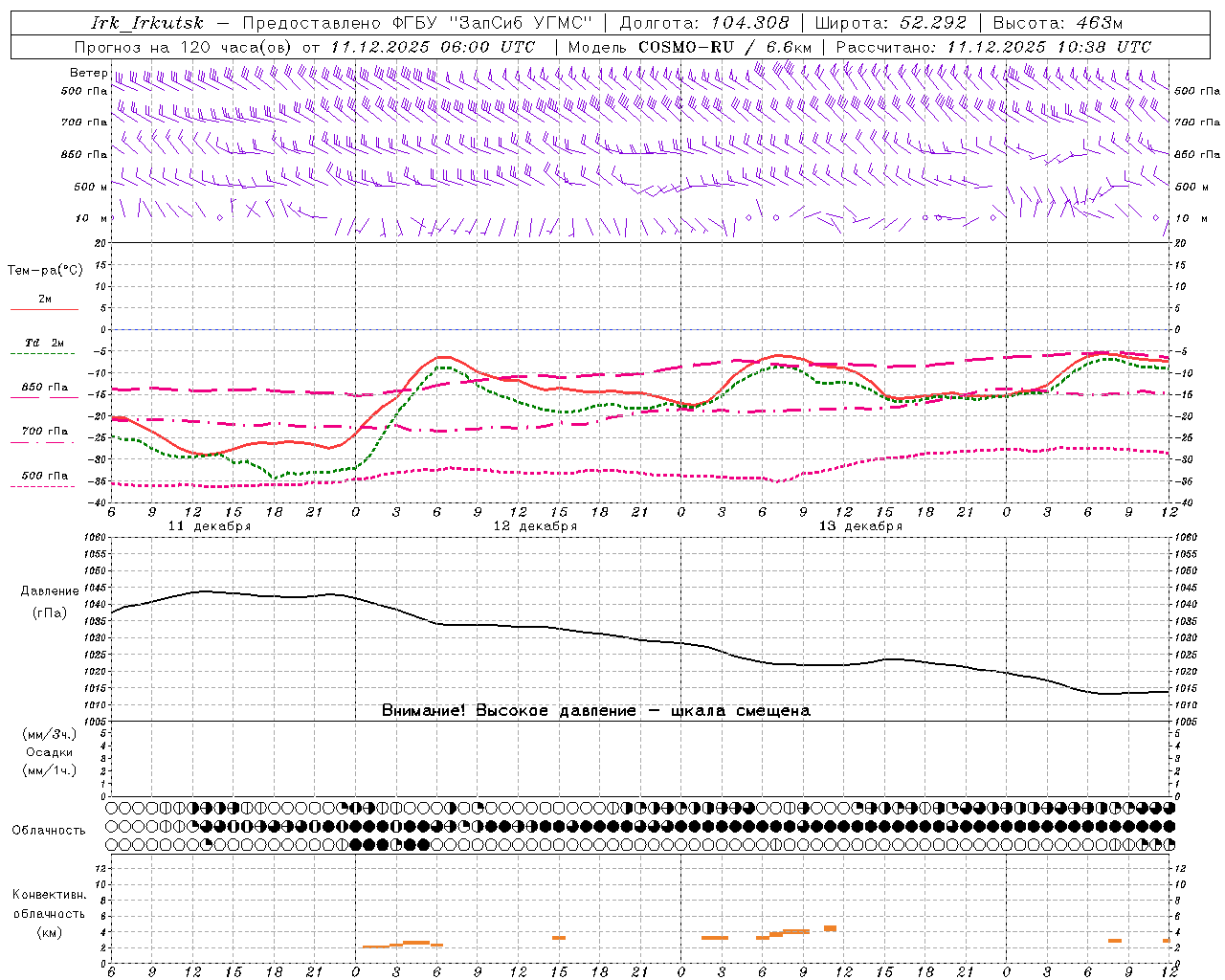This screenshot has height=980, width=1225.
Task: Click the '500 гПа' temperature legend entry
Action: pos(45,476)
